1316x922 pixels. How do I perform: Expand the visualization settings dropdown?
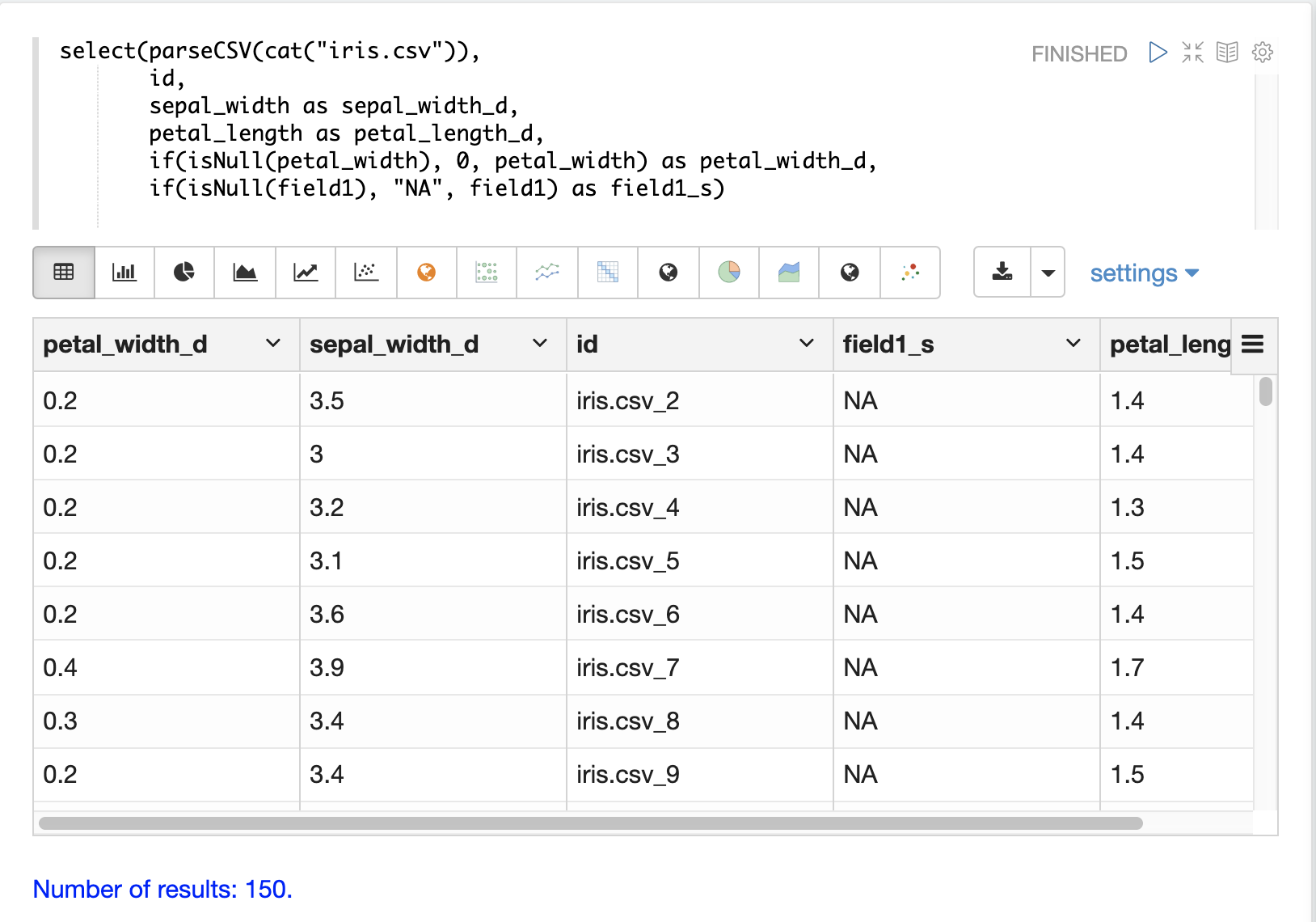click(1144, 273)
